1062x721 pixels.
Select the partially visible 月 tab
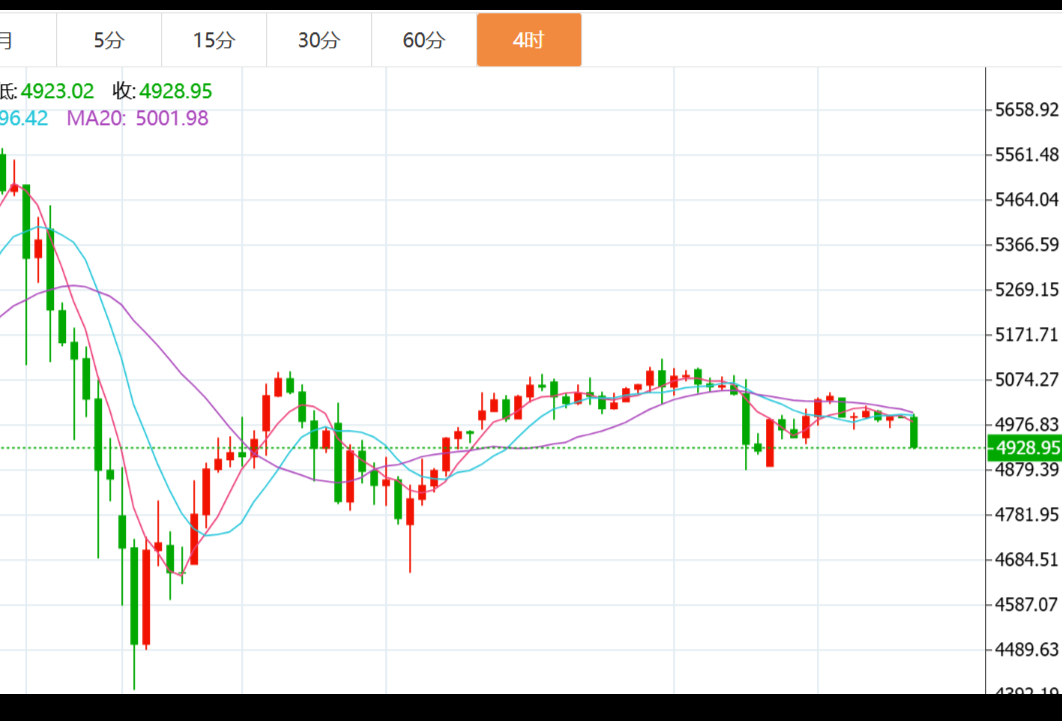click(x=8, y=40)
